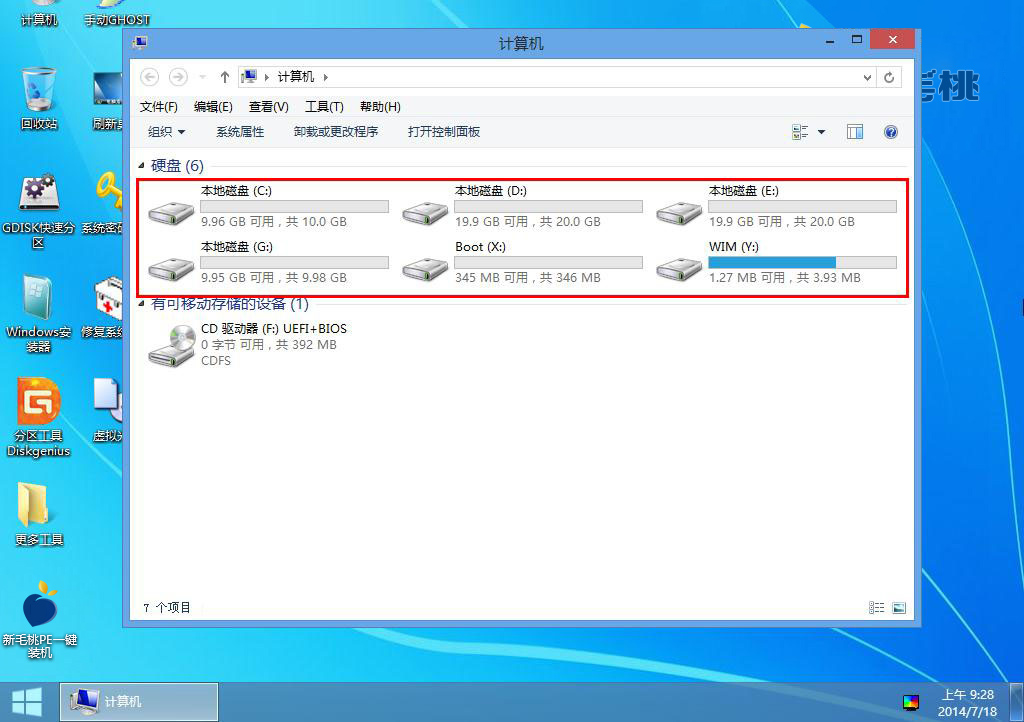Click the 计算机 breadcrumb in address bar
The image size is (1024, 722).
(x=296, y=77)
